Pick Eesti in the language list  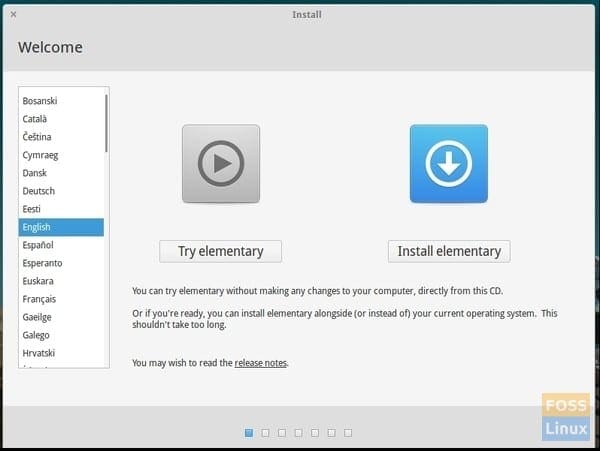61,209
